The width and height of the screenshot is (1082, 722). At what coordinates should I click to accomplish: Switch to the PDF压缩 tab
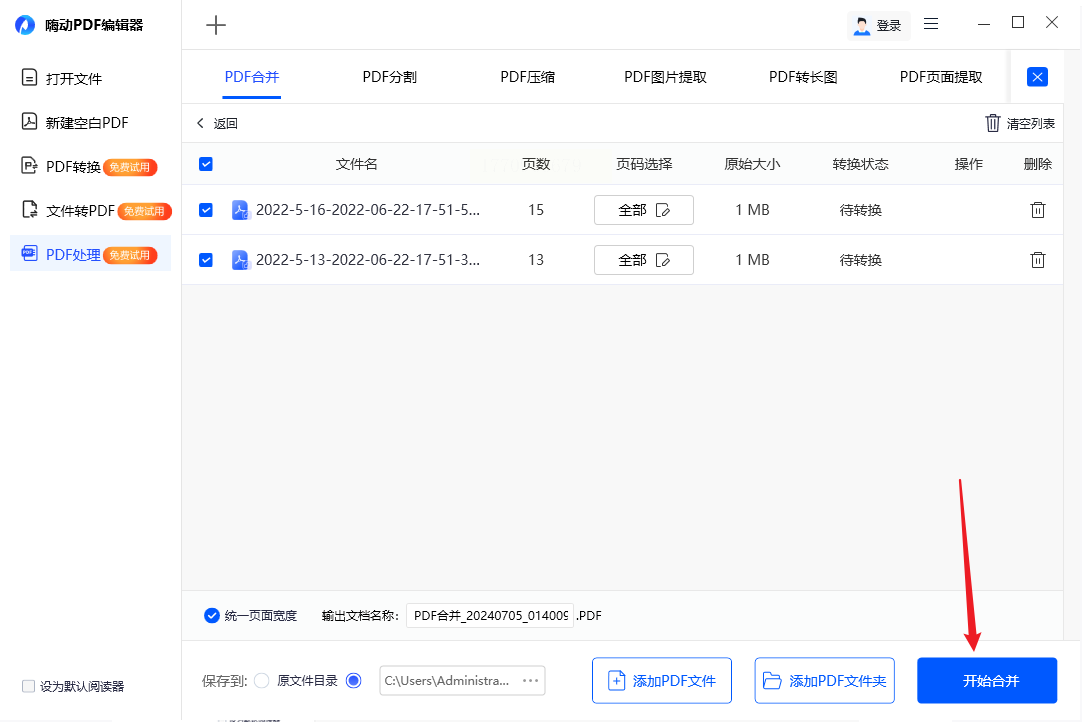(528, 77)
